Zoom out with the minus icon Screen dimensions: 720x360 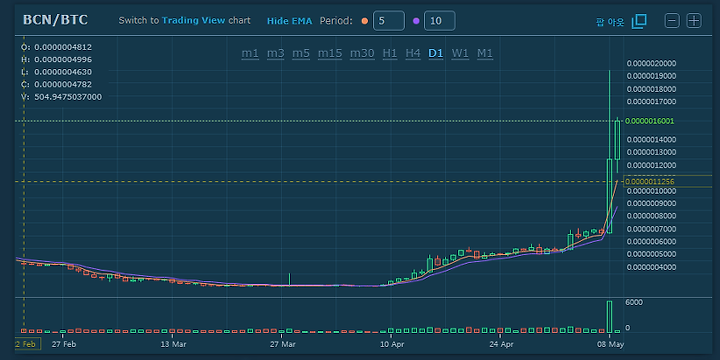coord(672,21)
